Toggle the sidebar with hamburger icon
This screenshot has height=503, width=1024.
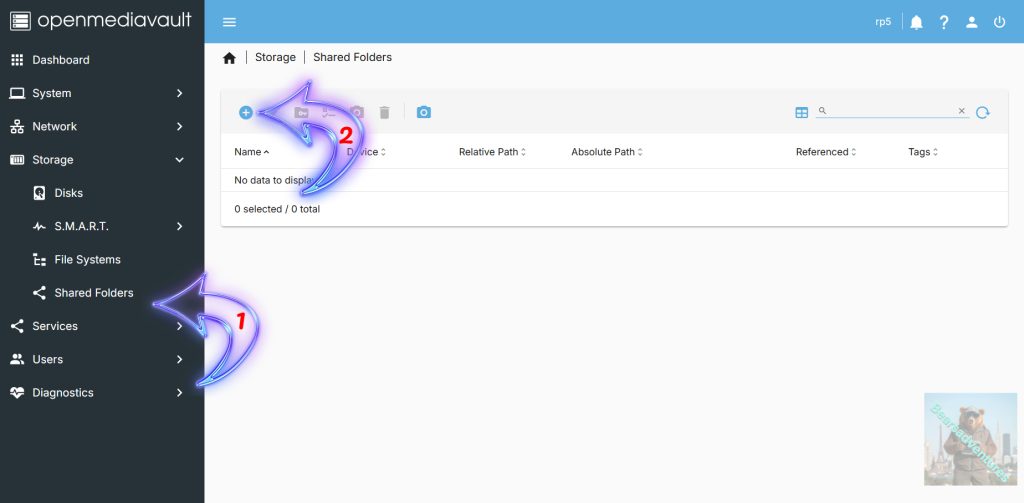pos(230,22)
